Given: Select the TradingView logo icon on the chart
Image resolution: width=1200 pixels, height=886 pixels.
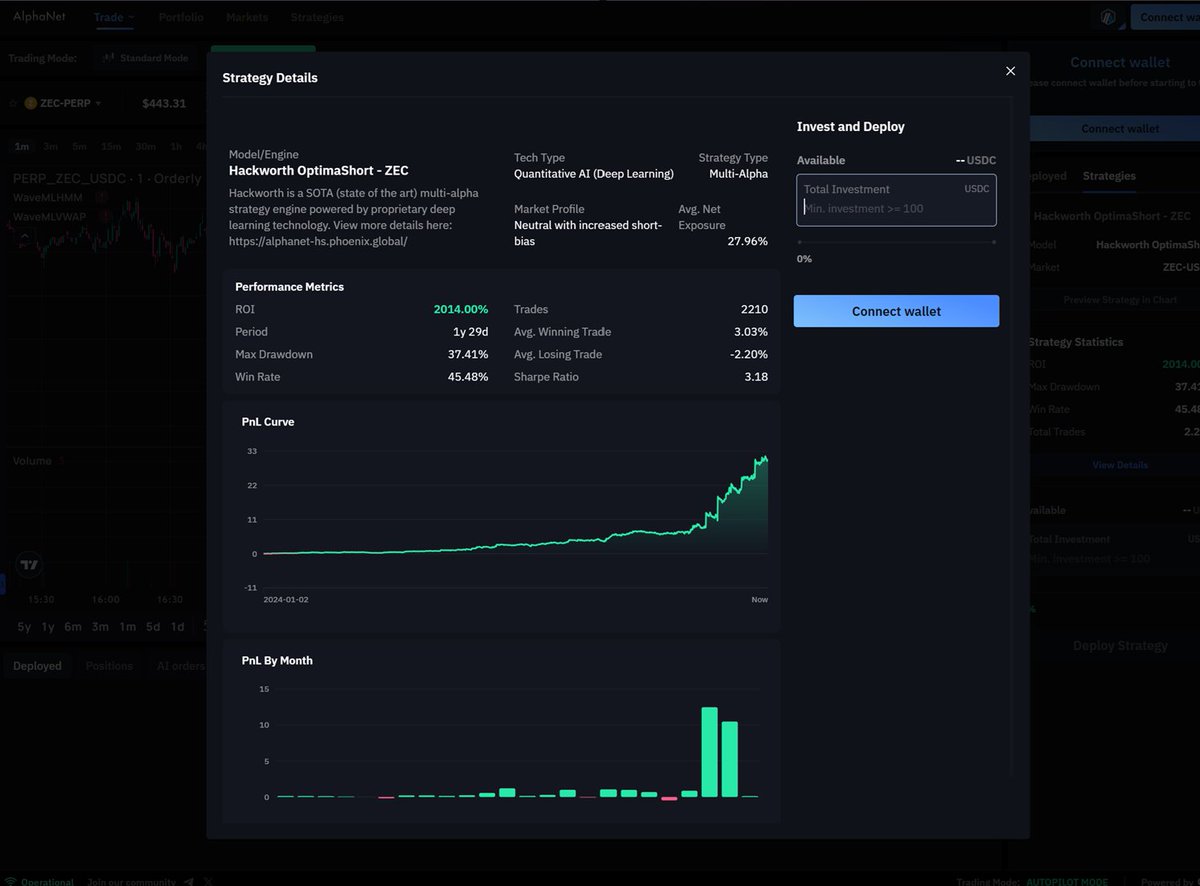Looking at the screenshot, I should pos(29,565).
